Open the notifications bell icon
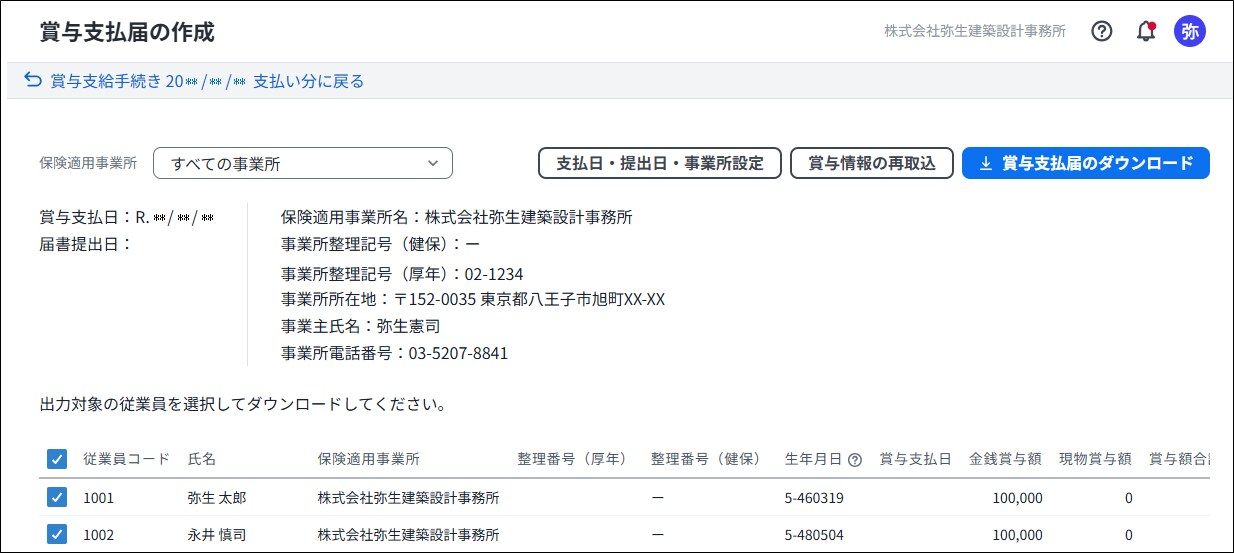The image size is (1234, 553). (1146, 31)
